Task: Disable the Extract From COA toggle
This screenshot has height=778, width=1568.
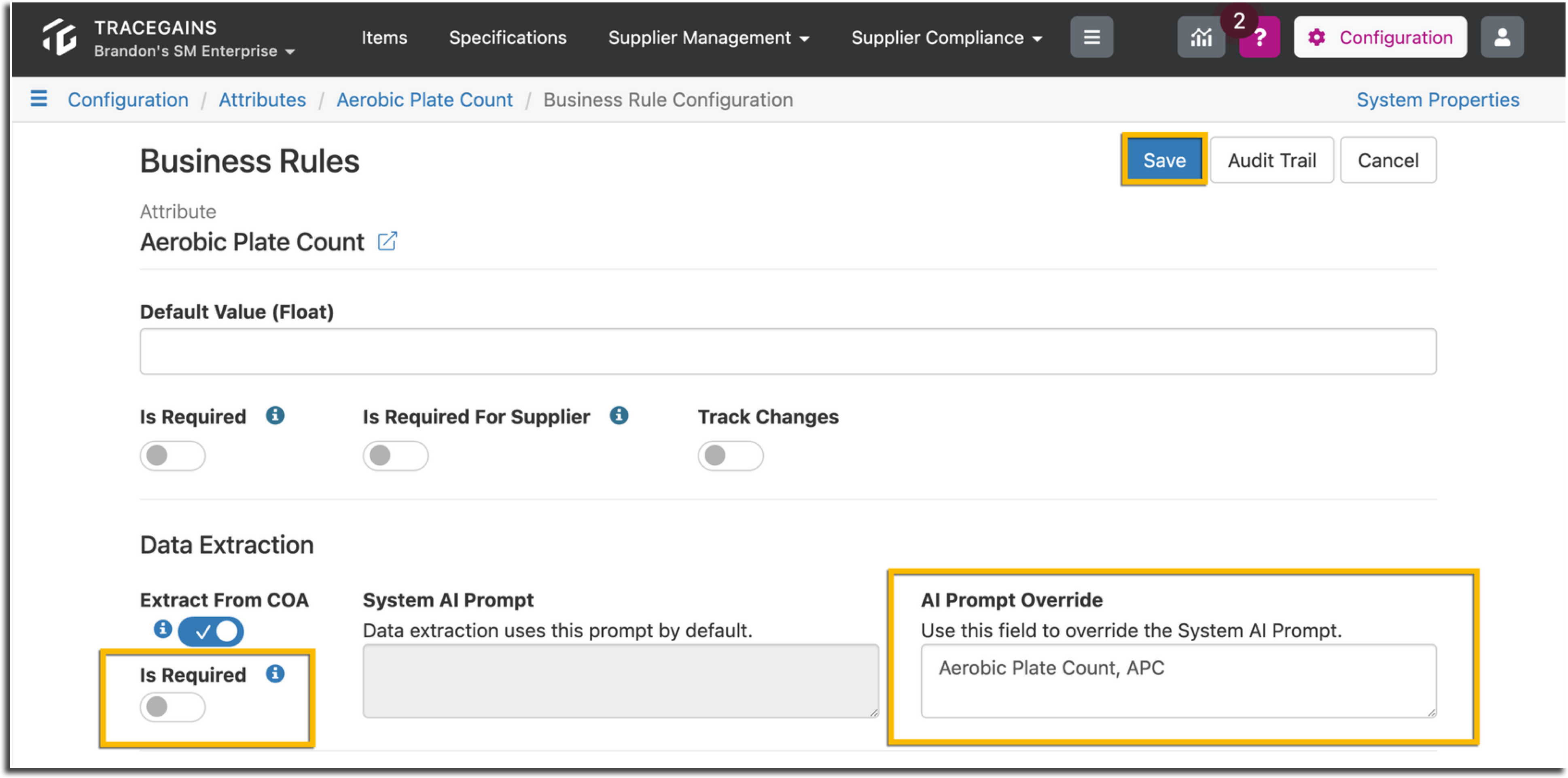Action: 211,631
